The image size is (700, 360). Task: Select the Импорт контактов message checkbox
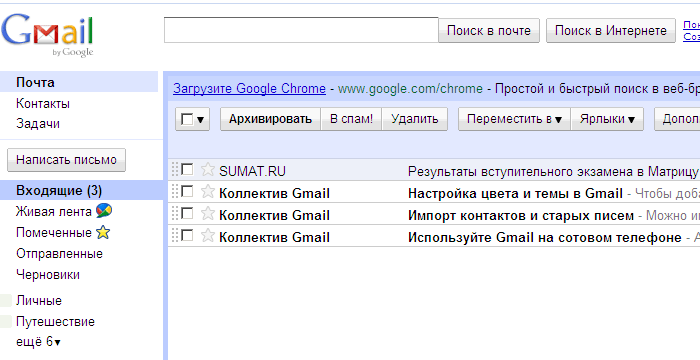click(x=188, y=213)
